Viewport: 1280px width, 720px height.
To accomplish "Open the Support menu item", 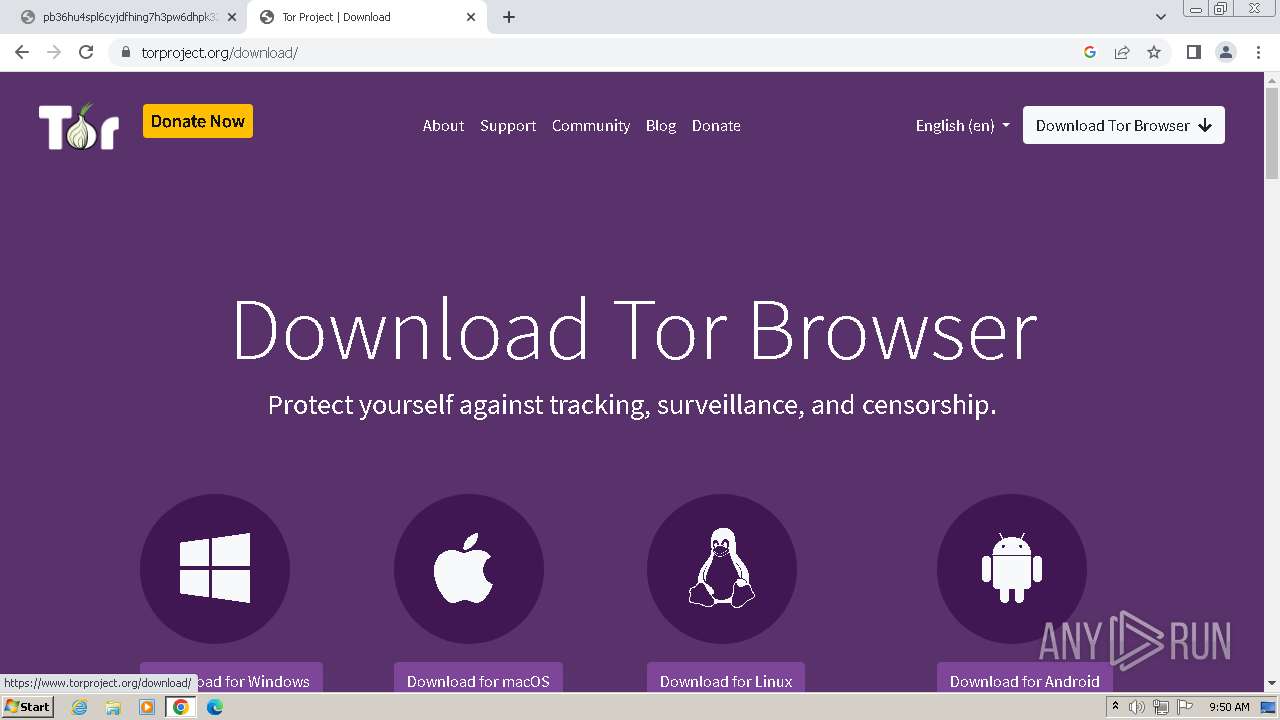I will pyautogui.click(x=508, y=125).
